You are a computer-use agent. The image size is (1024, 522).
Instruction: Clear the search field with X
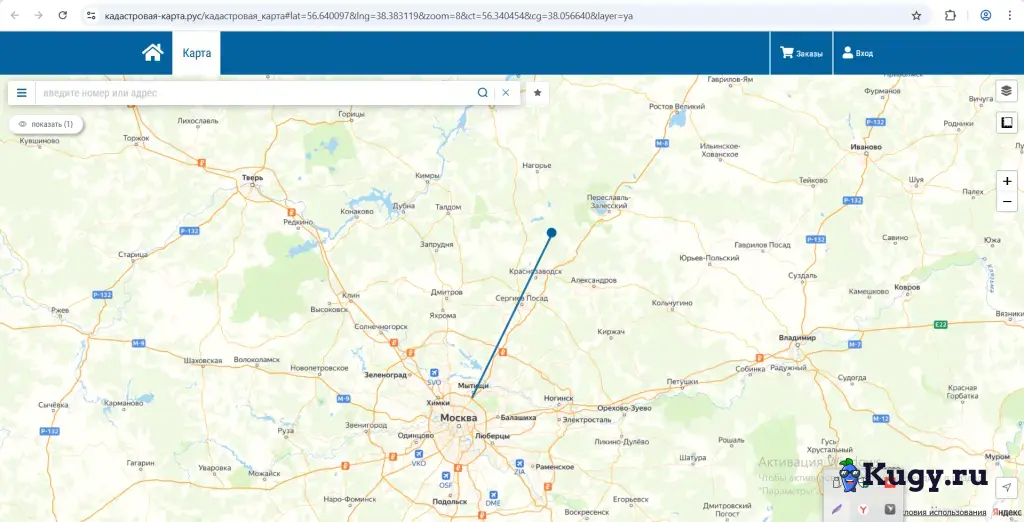[505, 93]
